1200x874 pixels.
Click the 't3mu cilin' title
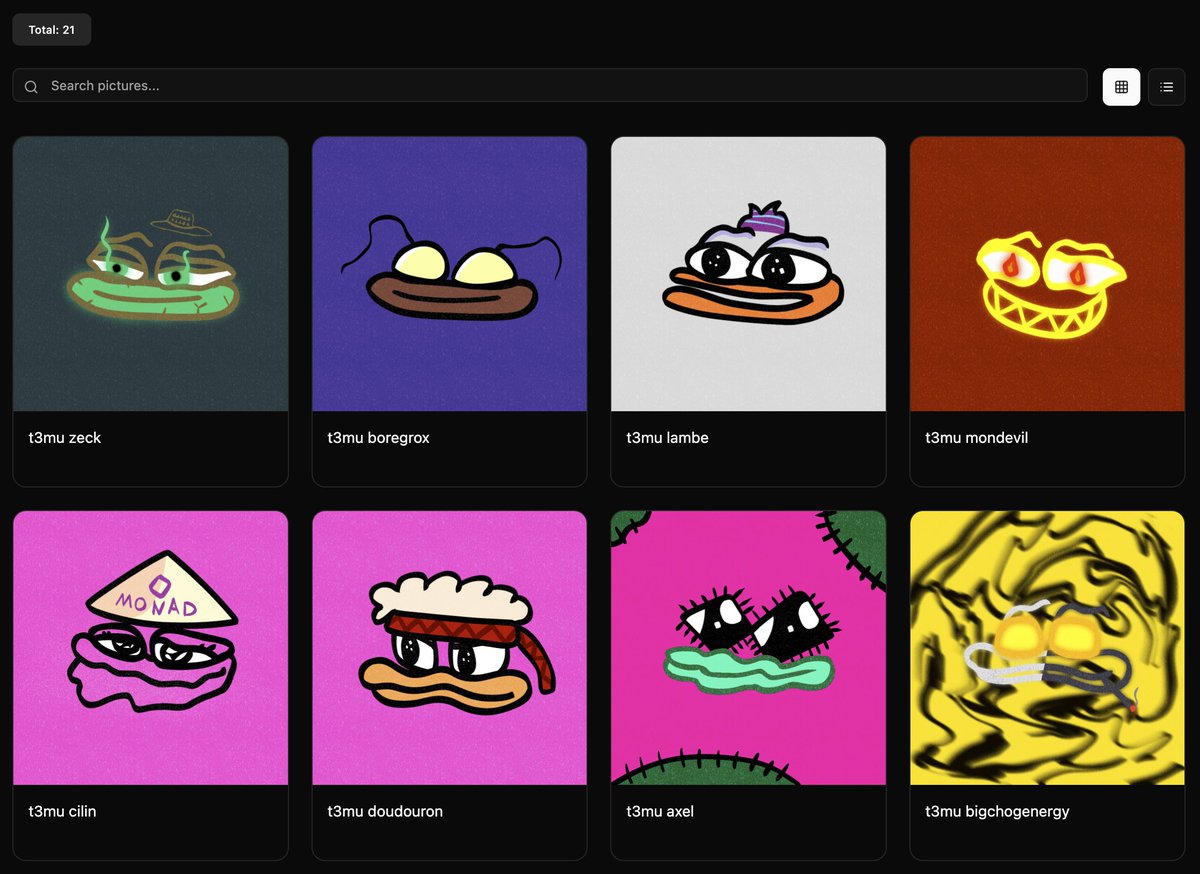coord(62,812)
